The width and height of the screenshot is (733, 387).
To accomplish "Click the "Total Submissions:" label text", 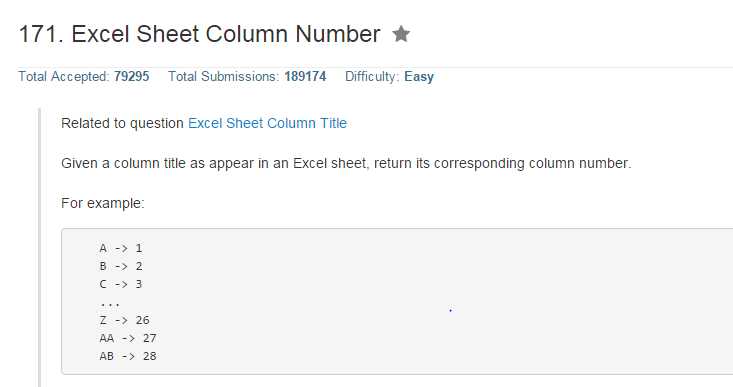I will (x=224, y=77).
